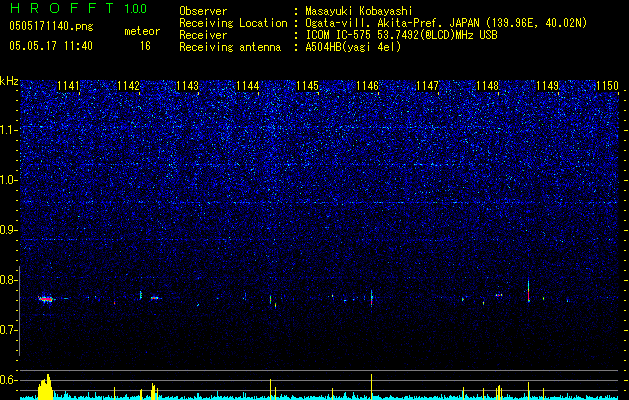Viewport: 629px width, 400px height.
Task: Select the 0.7 kHz frequency label
Action: (8, 330)
